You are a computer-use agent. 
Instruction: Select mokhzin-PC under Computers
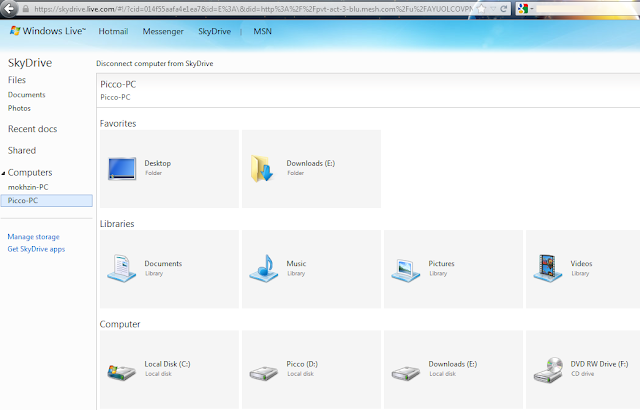(x=28, y=187)
